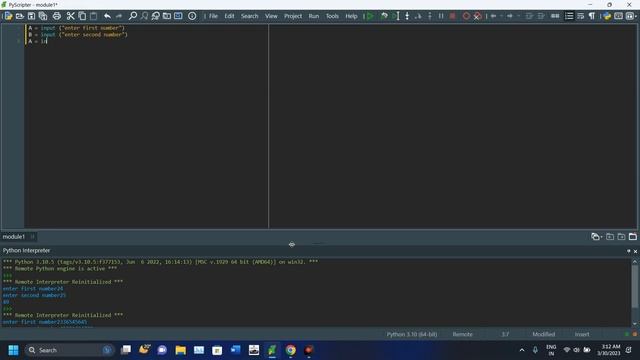
Task: Open the Find magnifier tool
Action: click(x=133, y=16)
